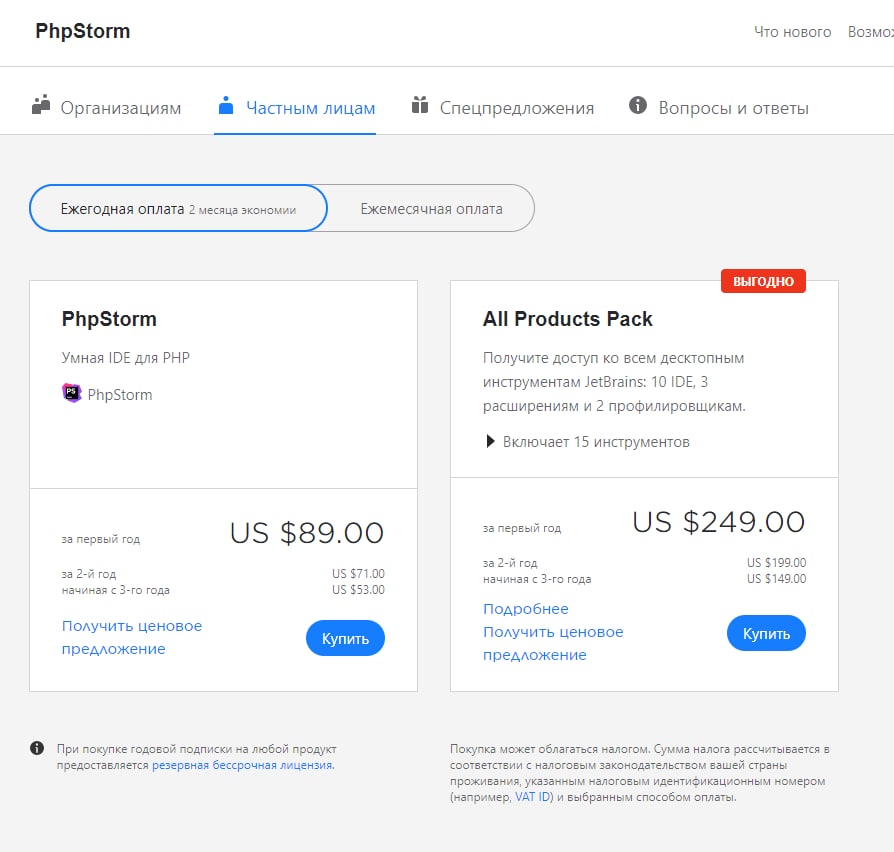
Task: Open the Спецпредложения tab
Action: tap(517, 108)
